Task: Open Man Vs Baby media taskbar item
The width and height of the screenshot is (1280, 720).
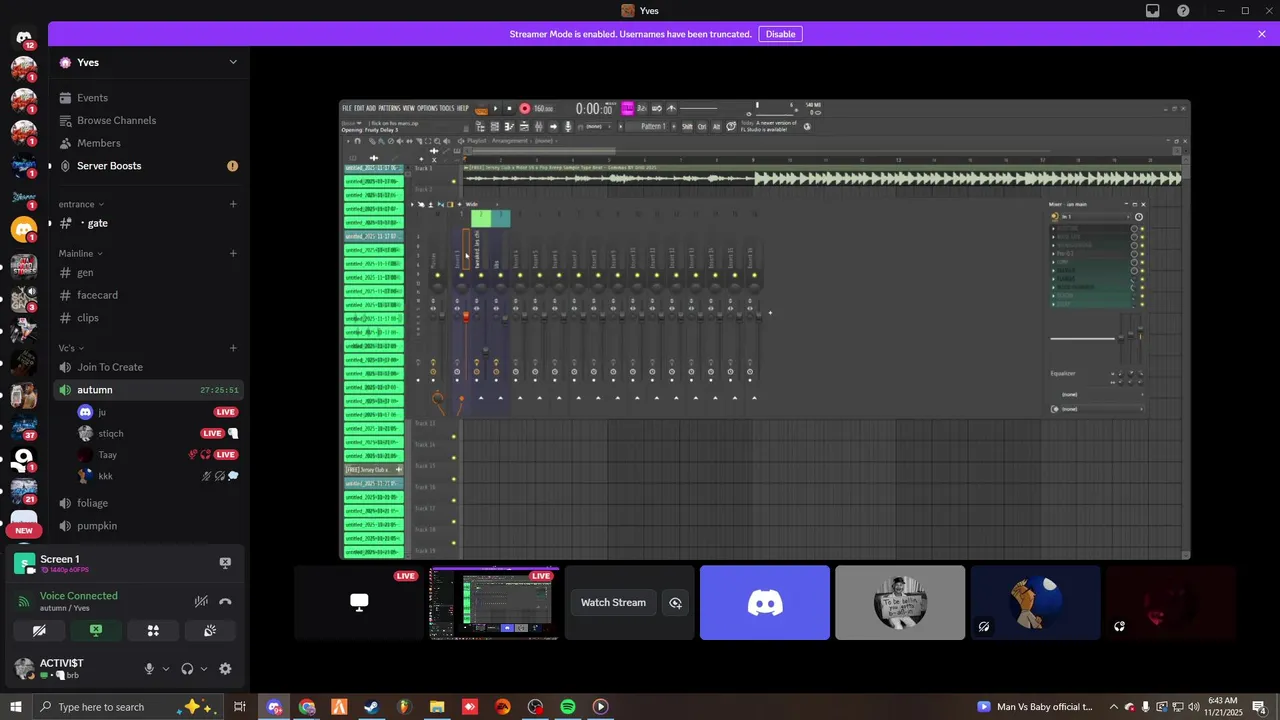Action: [1035, 707]
